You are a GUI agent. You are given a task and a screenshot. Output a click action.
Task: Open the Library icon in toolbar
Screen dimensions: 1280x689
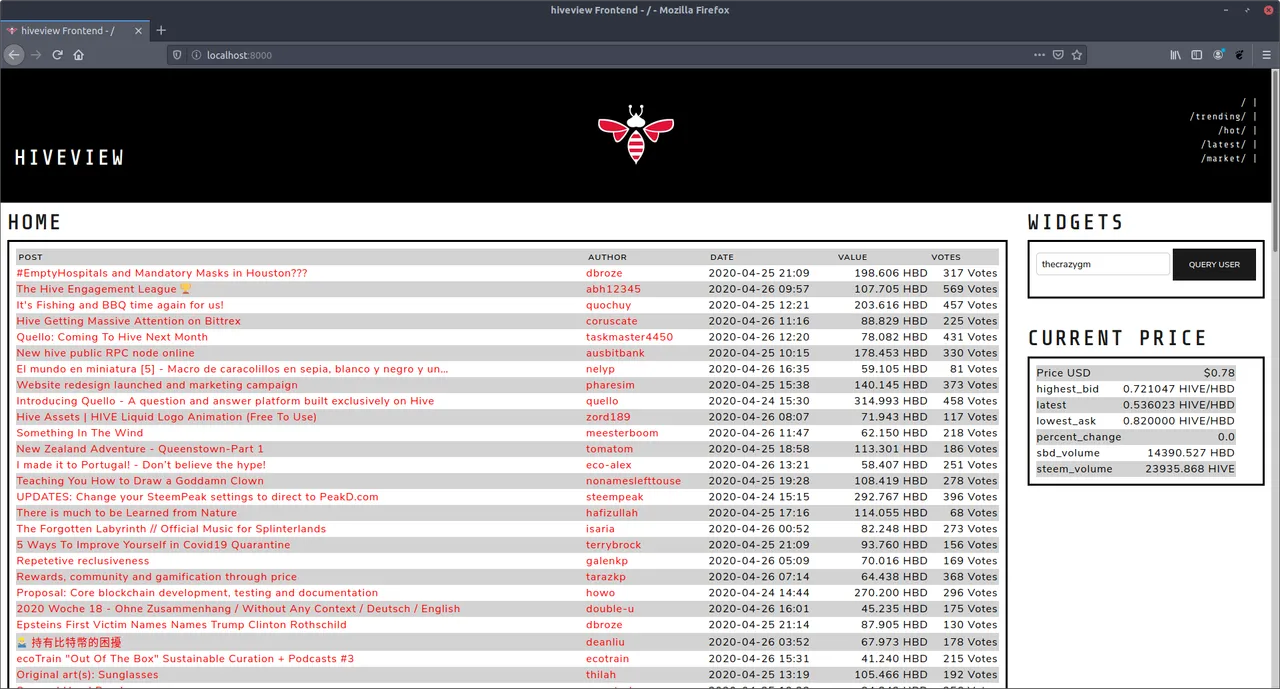pos(1176,55)
